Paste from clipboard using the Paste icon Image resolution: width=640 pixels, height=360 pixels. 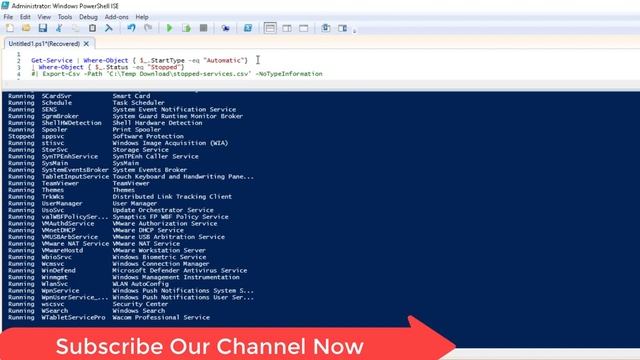click(92, 28)
